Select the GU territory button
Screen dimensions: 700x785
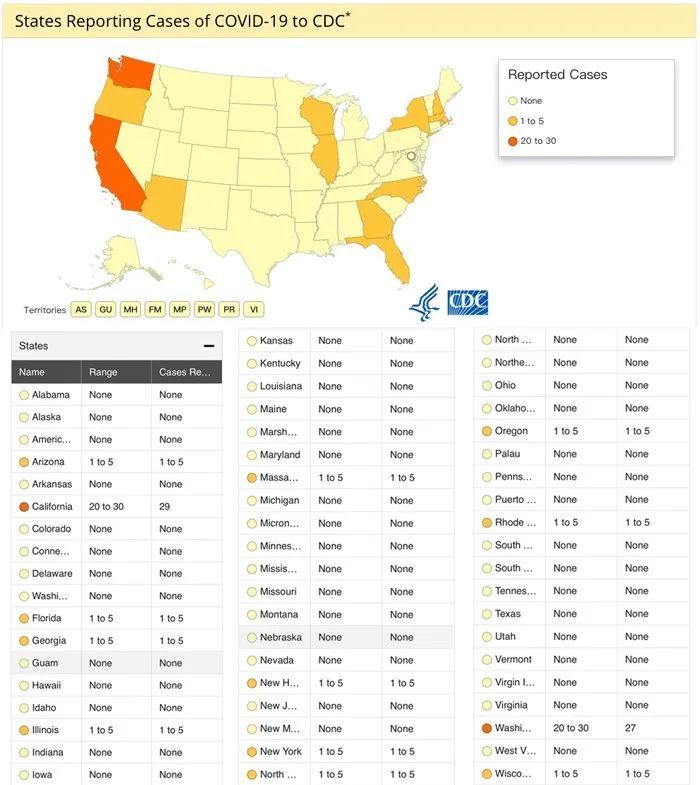coord(106,310)
